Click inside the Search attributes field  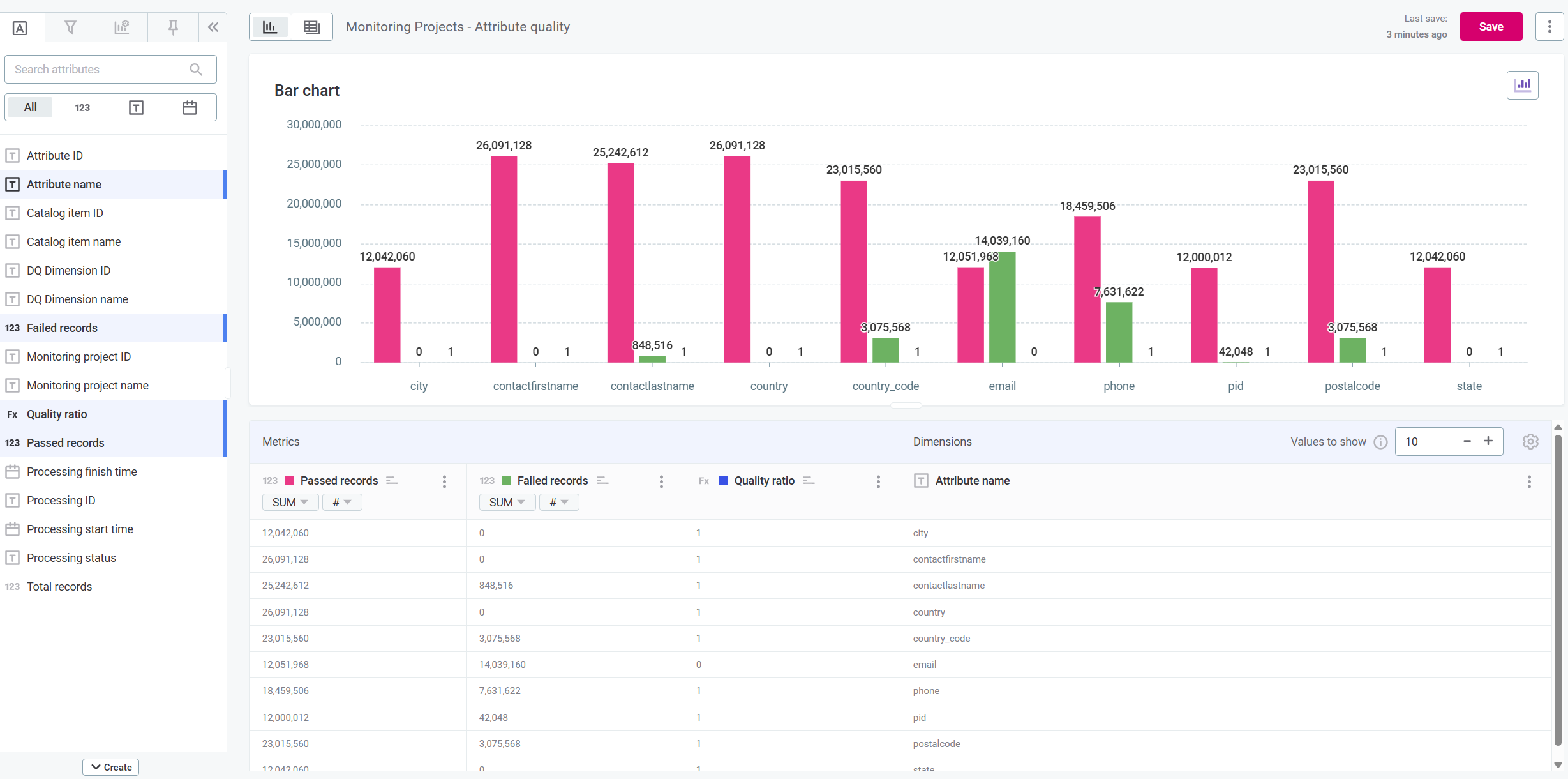click(96, 69)
